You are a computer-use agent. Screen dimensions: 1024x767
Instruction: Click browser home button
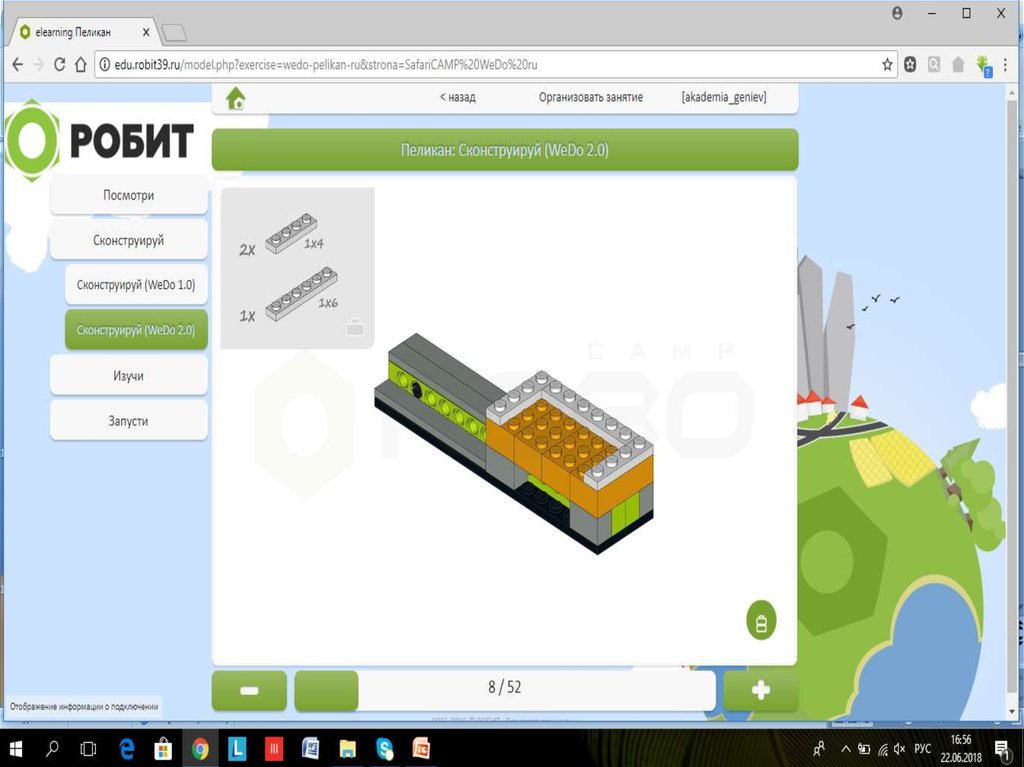pyautogui.click(x=82, y=64)
